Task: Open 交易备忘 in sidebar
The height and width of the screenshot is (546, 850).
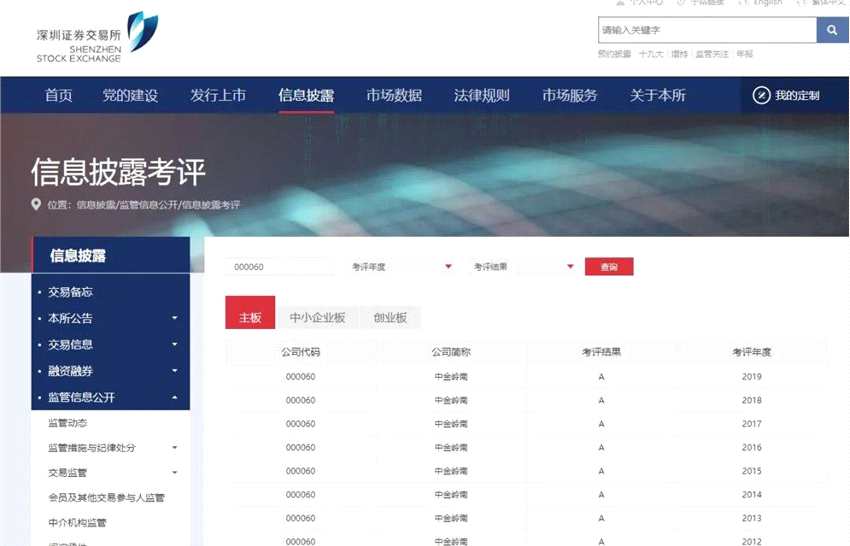Action: (x=70, y=292)
